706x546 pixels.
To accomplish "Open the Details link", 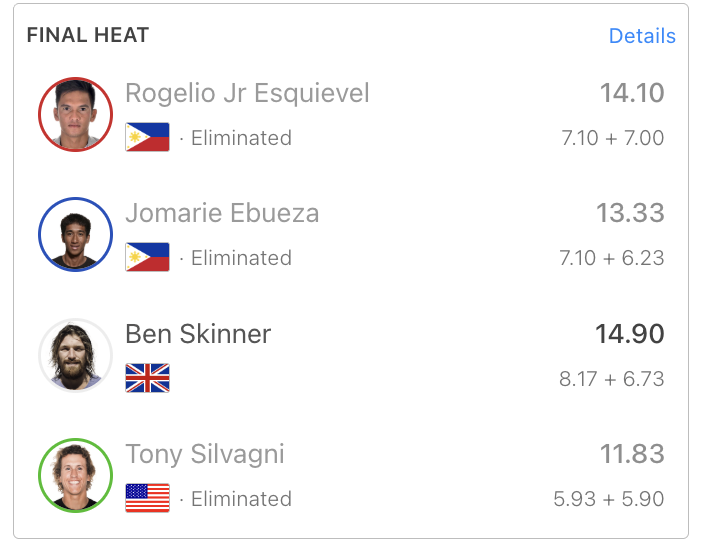I will [x=642, y=36].
